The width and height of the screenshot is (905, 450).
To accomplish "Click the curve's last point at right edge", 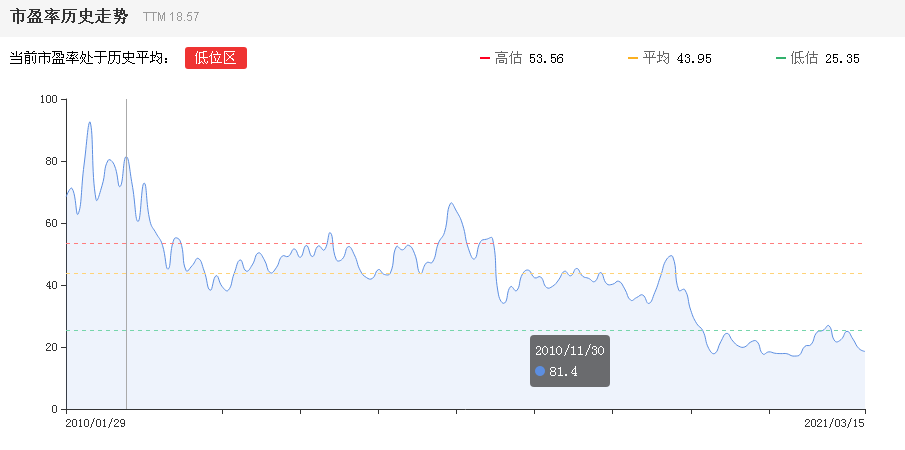I will coord(864,351).
